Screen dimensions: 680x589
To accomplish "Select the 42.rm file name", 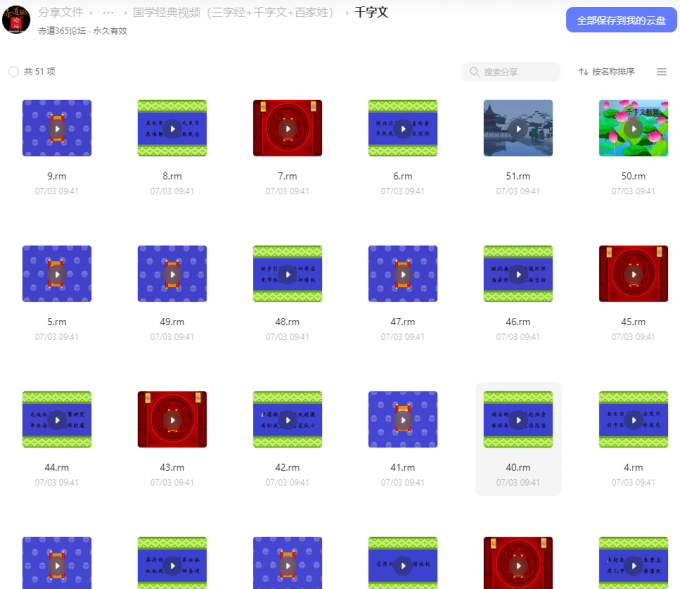I will coord(288,468).
